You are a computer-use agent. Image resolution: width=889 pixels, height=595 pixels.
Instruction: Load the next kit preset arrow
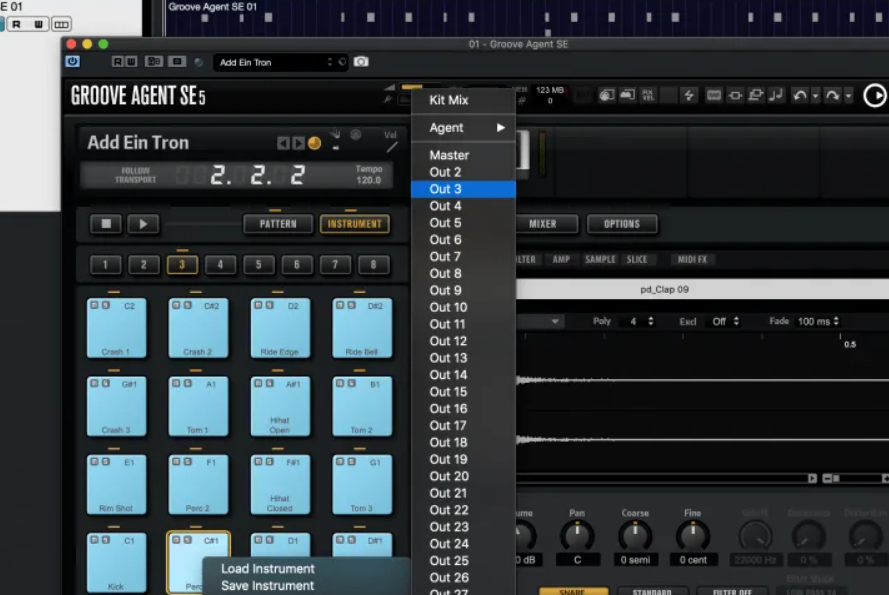(x=298, y=143)
